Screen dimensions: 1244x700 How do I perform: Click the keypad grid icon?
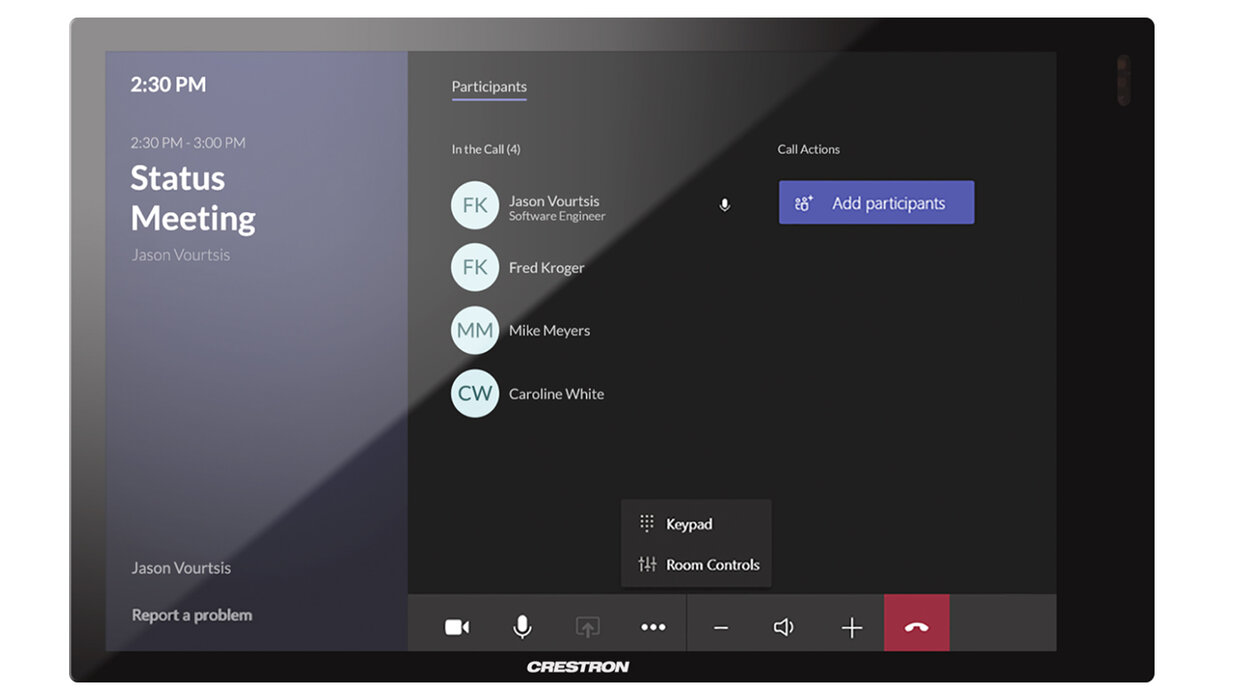pos(647,523)
